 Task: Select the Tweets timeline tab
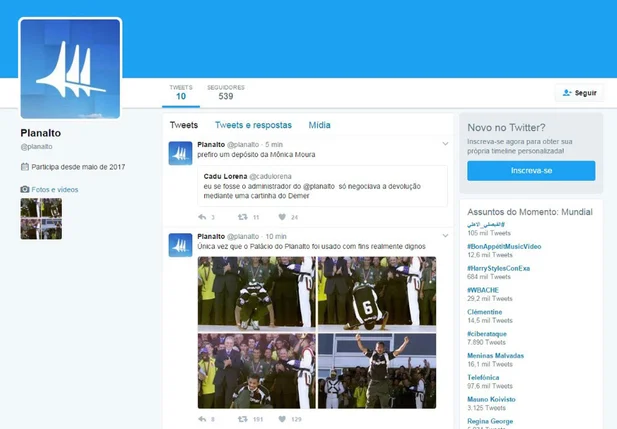coord(184,125)
